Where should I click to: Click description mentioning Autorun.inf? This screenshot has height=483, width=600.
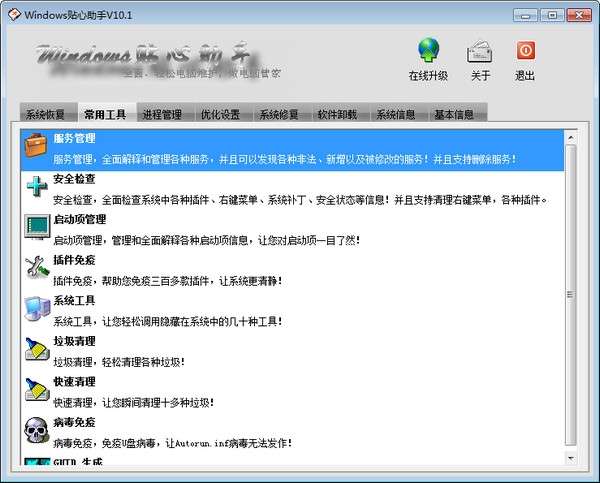tap(173, 443)
